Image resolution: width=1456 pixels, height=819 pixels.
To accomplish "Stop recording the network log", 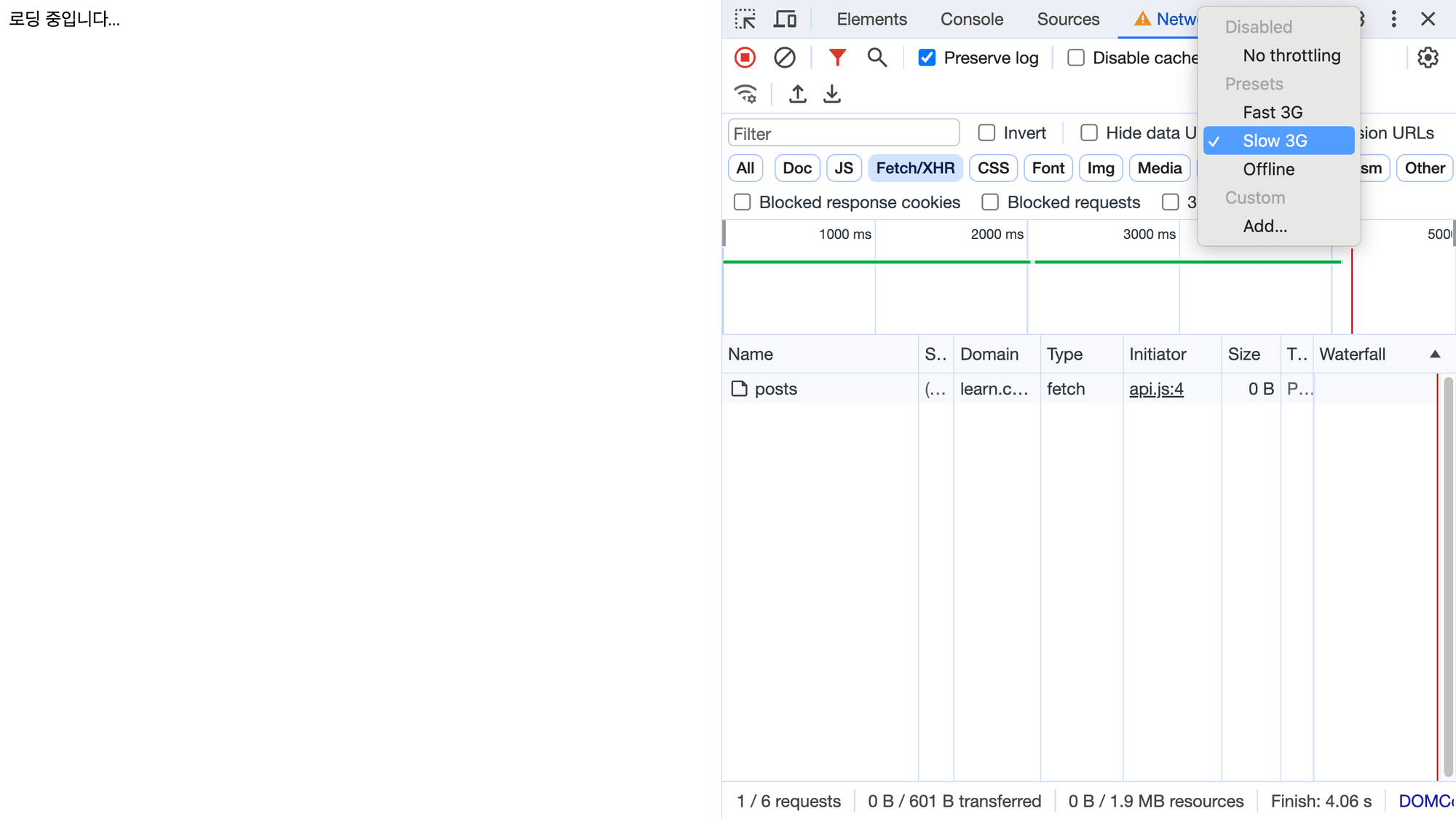I will [x=745, y=58].
